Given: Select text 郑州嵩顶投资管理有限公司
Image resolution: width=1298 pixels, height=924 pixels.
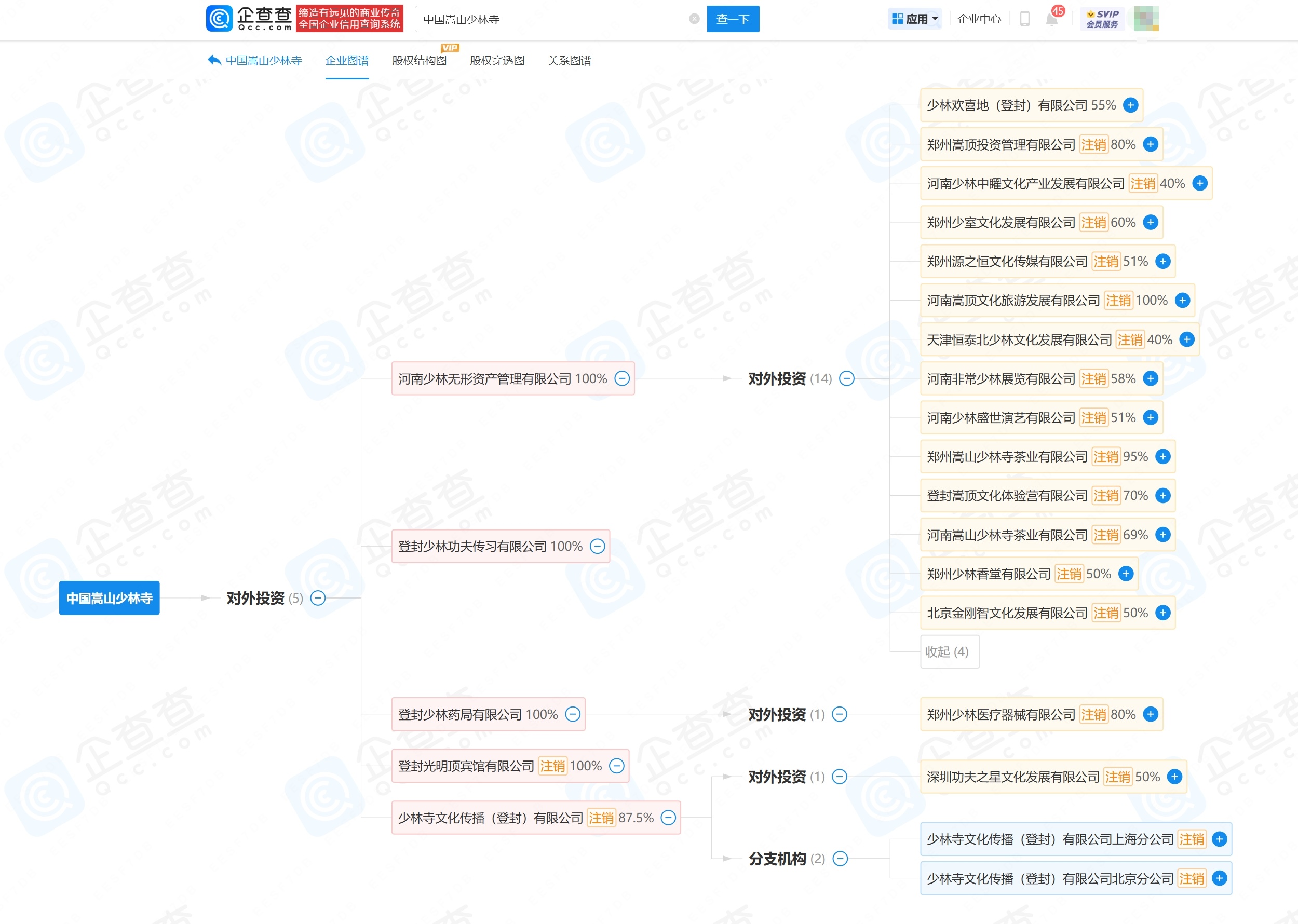Looking at the screenshot, I should [x=1001, y=144].
